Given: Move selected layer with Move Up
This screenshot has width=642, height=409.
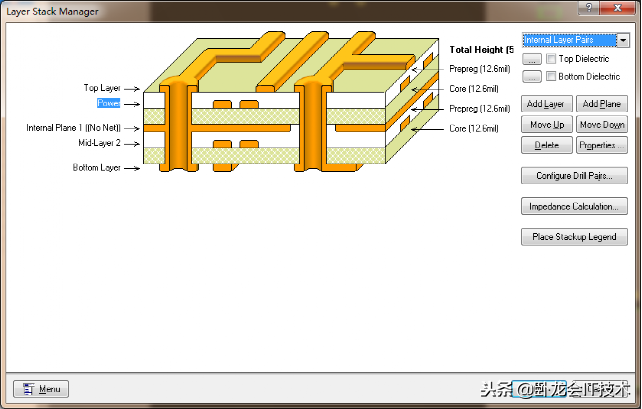Looking at the screenshot, I should pos(547,124).
